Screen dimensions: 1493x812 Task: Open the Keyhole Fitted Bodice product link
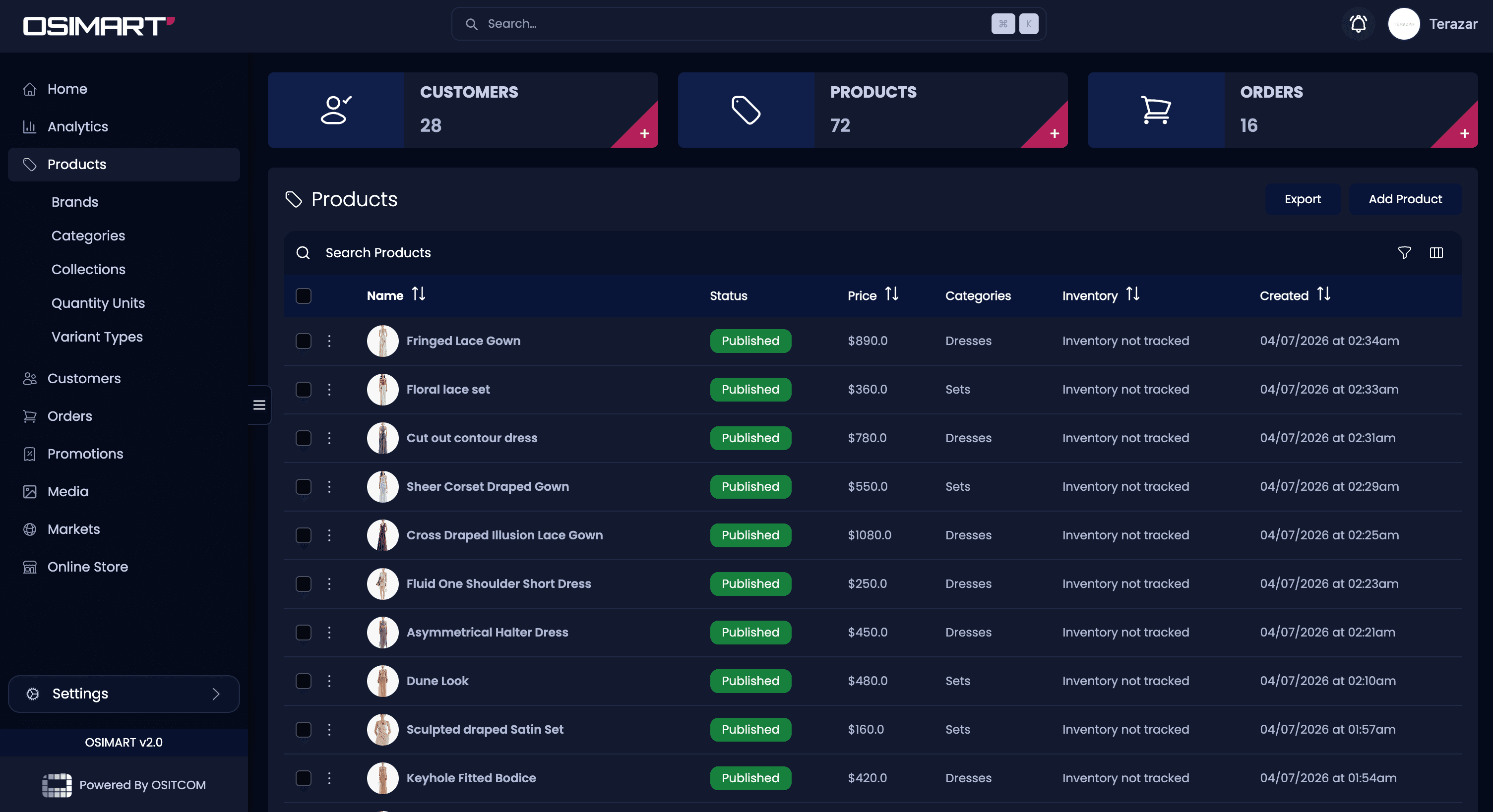[471, 778]
